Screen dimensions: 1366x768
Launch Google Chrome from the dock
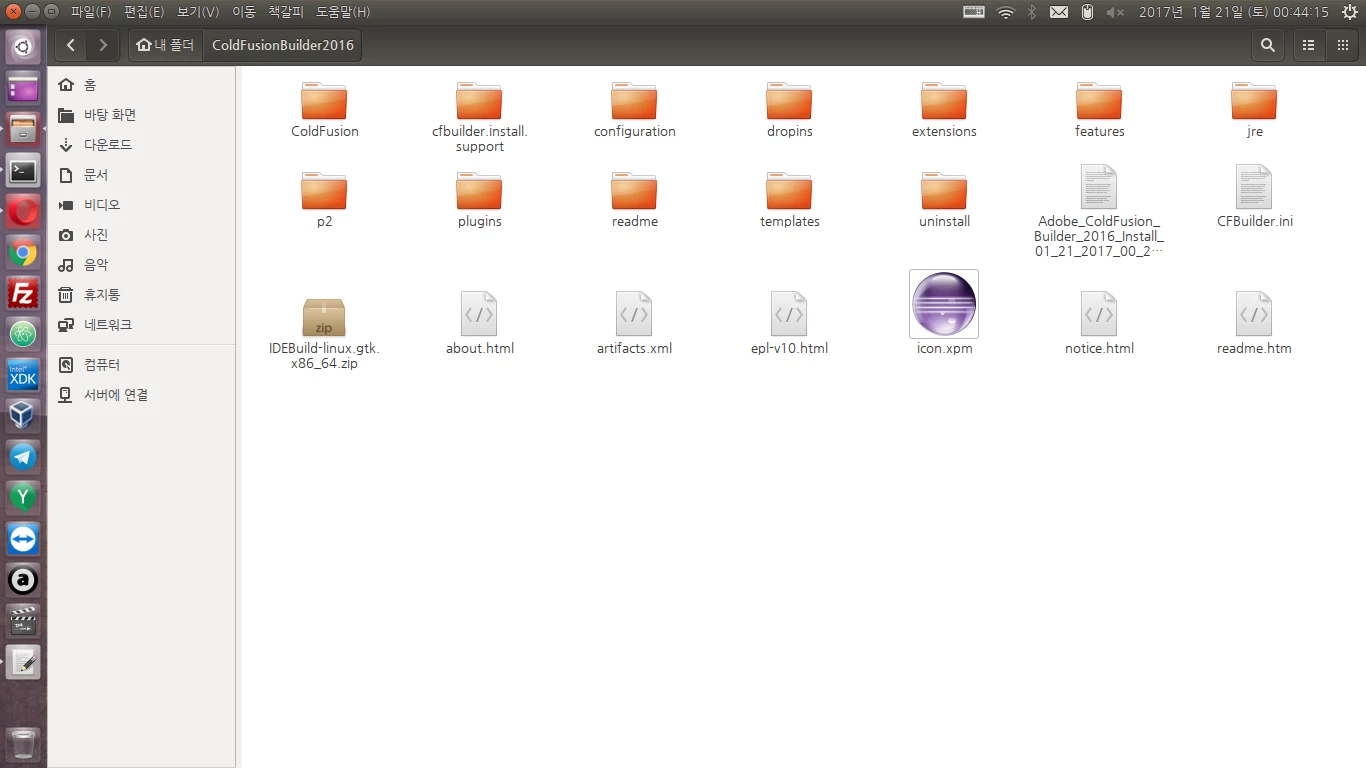[x=23, y=252]
